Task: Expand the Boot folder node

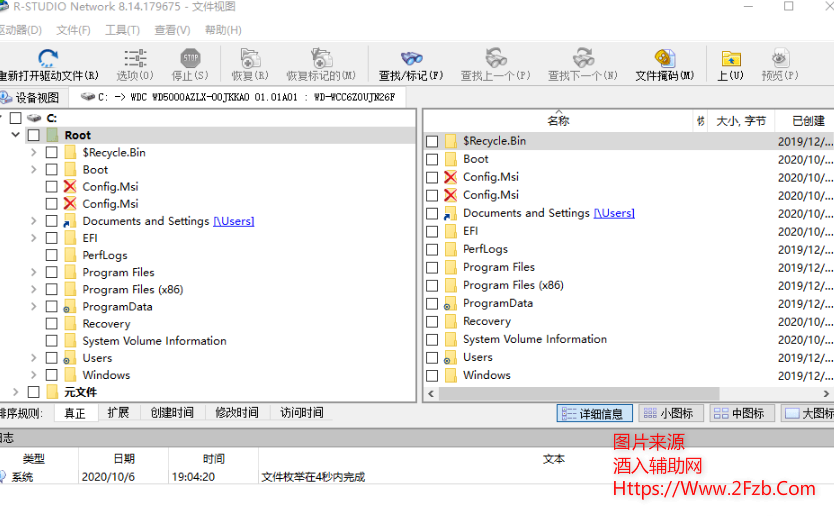Action: [34, 170]
